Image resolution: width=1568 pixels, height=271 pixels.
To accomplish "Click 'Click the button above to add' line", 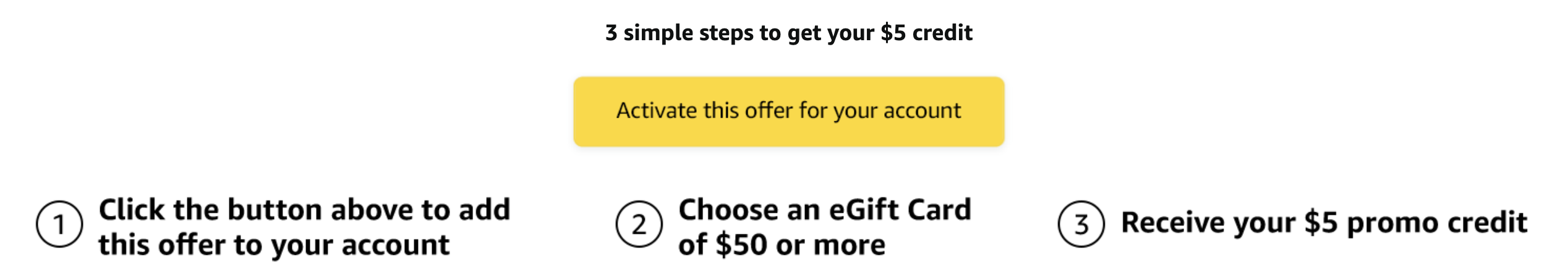I will 304,210.
